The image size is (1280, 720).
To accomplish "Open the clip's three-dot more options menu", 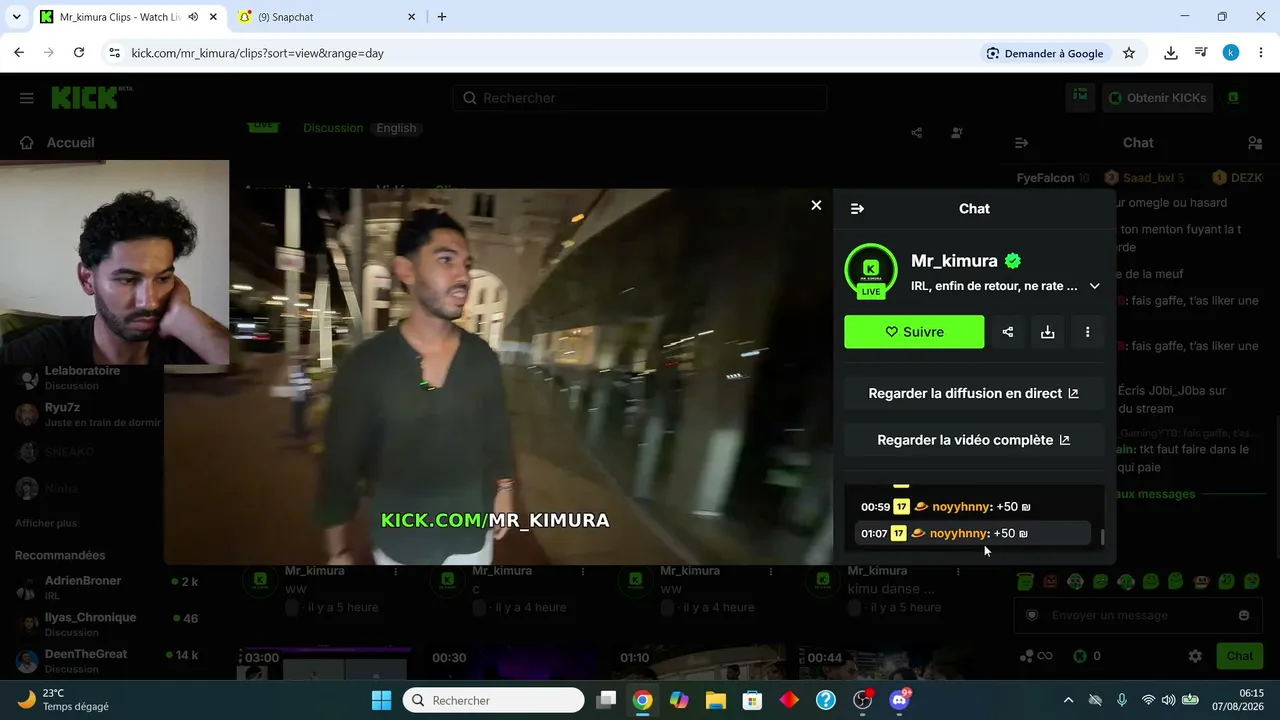I will pos(1088,332).
